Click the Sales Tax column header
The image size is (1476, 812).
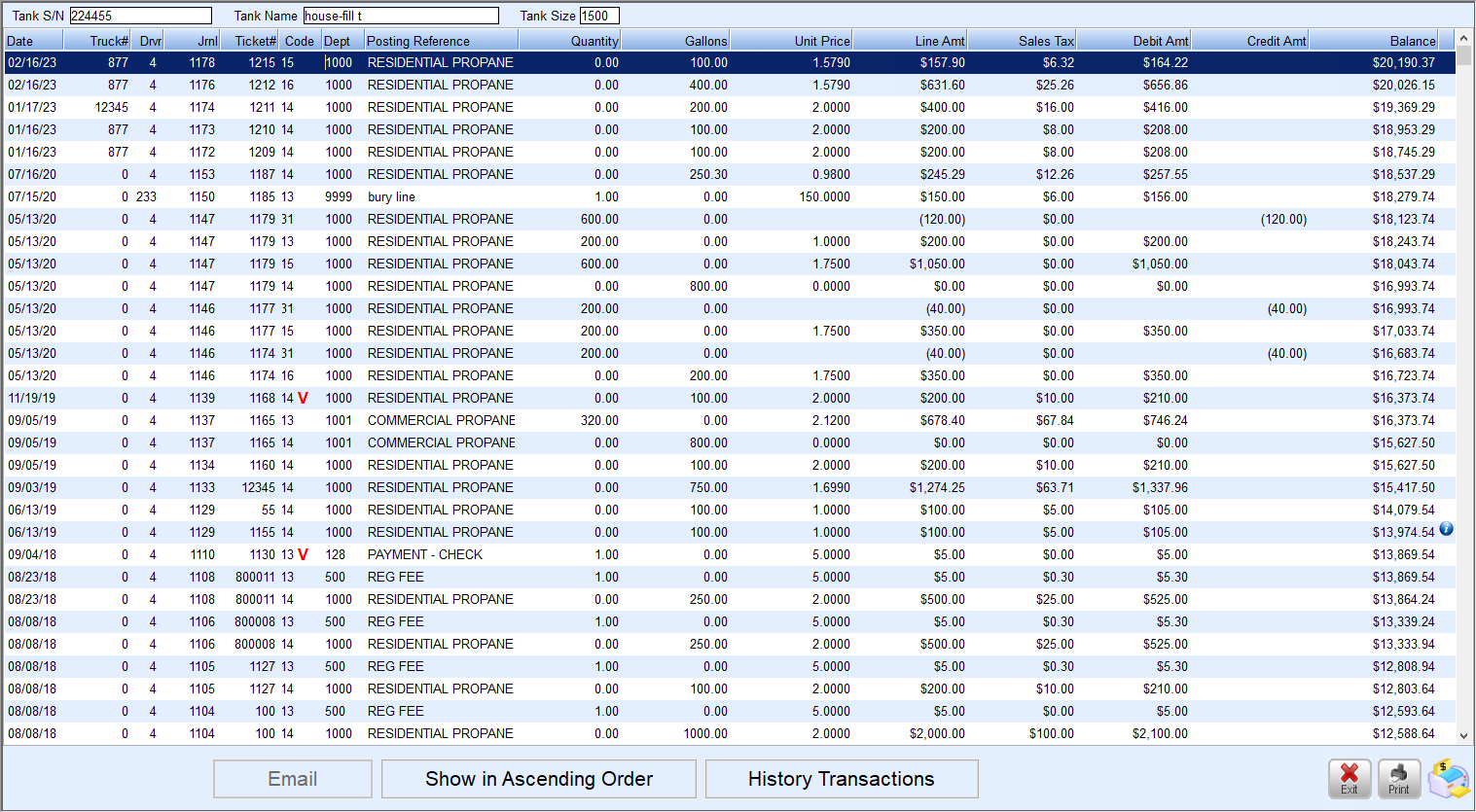point(1022,41)
